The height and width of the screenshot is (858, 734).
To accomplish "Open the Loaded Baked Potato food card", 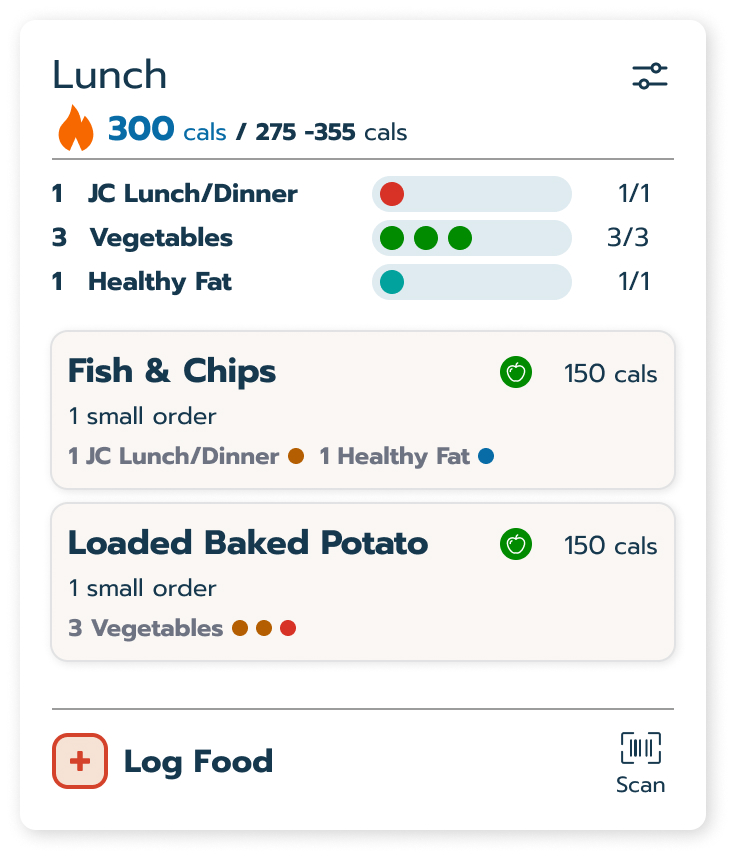I will (362, 582).
